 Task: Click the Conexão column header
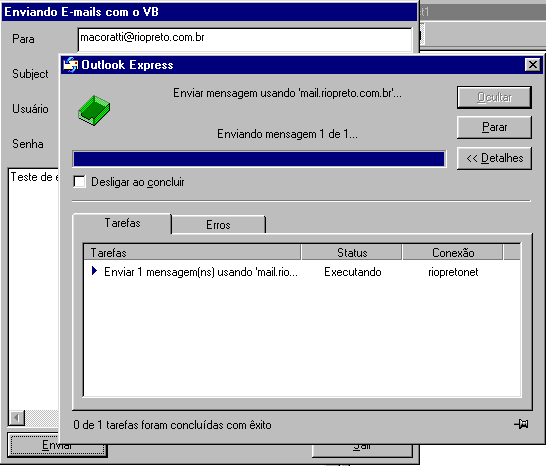click(x=453, y=253)
